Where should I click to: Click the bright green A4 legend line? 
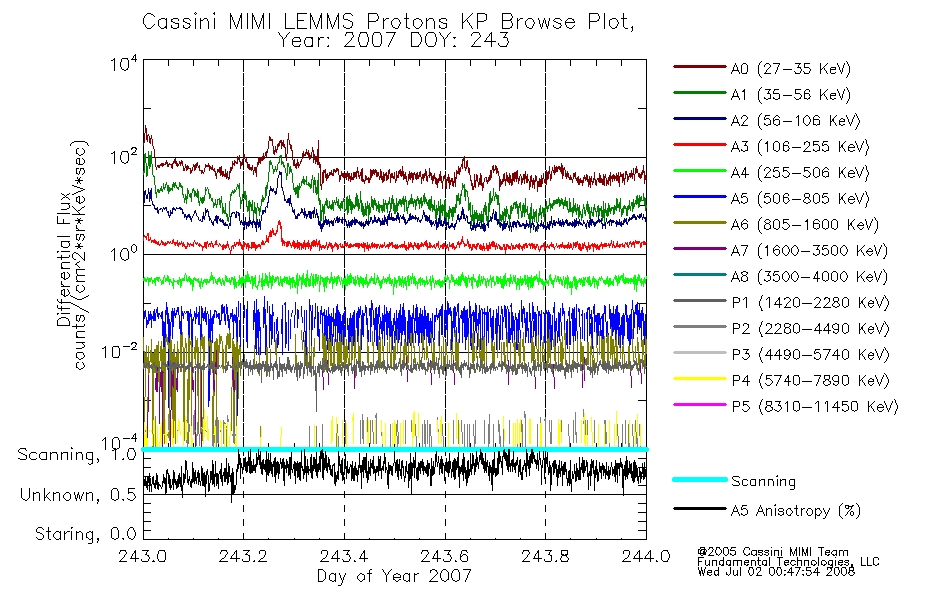(700, 171)
